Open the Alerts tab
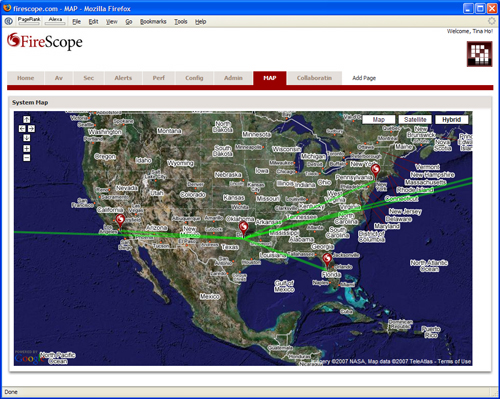The width and height of the screenshot is (500, 399). [123, 78]
